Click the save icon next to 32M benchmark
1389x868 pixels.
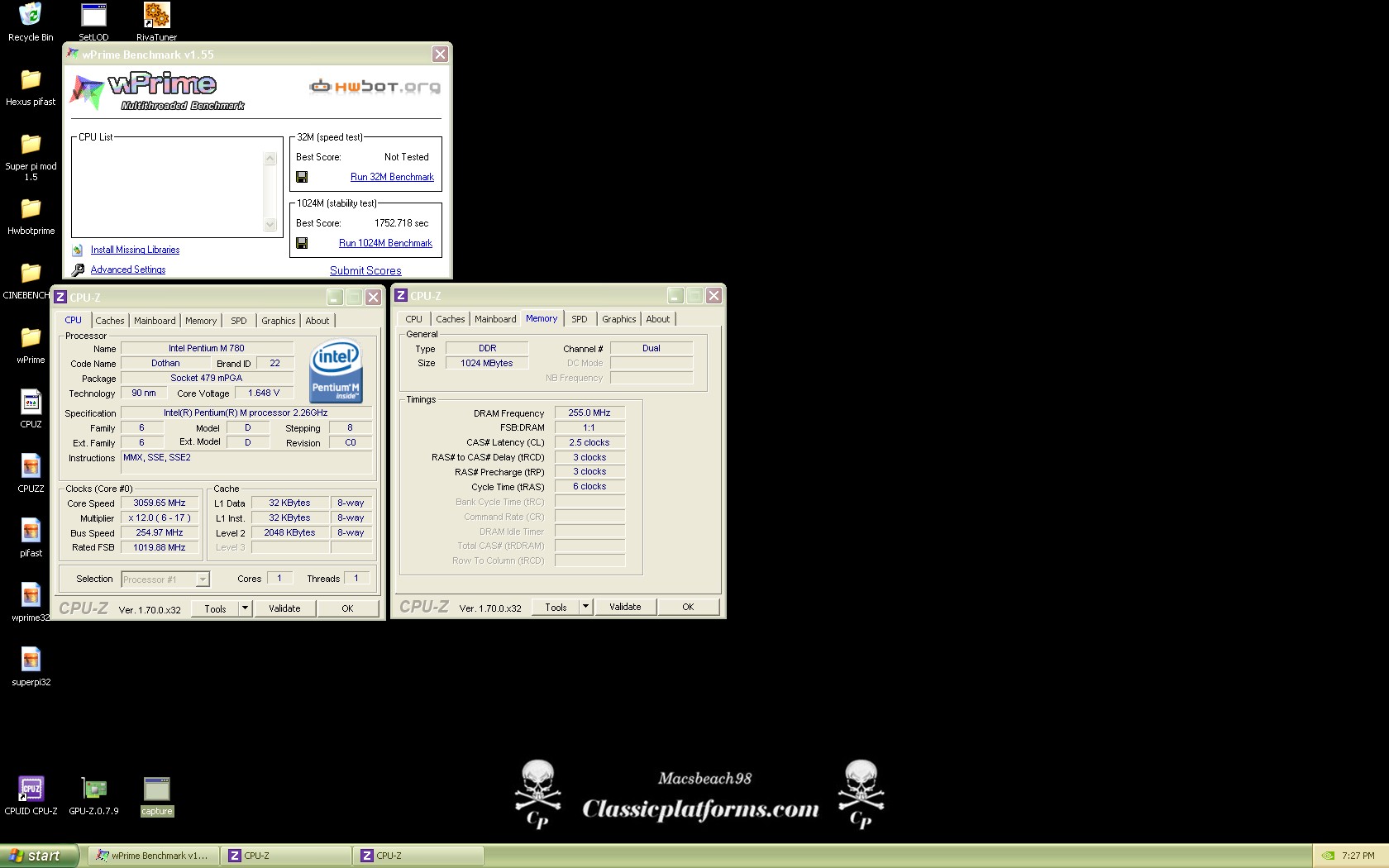(302, 177)
